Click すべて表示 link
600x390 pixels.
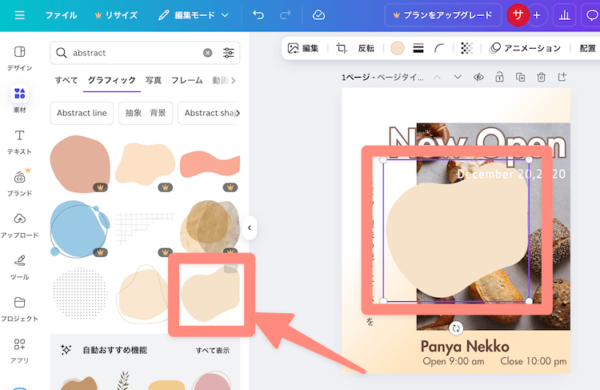213,350
